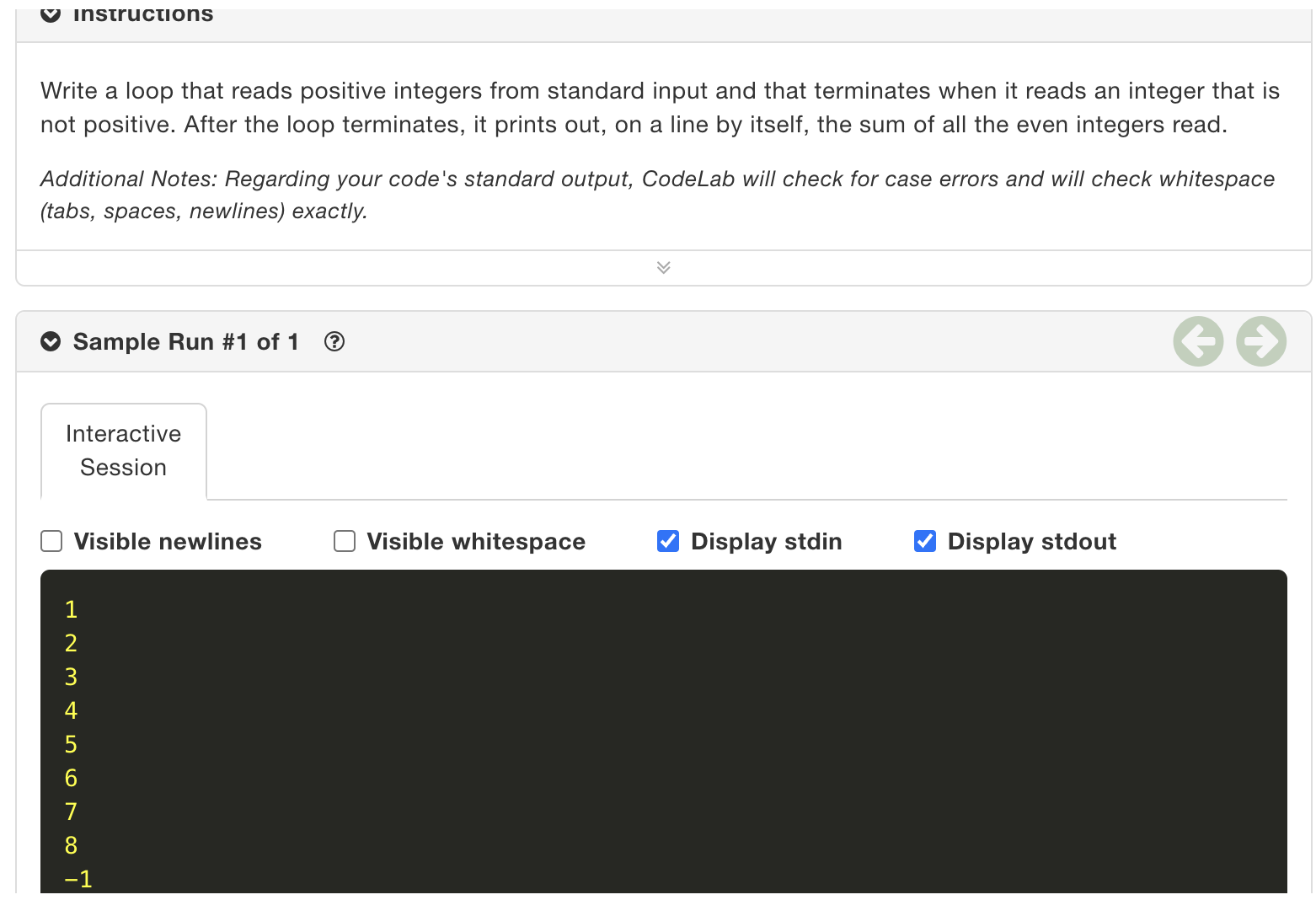Screen dimensions: 1316x900
Task: Click the Additional Notes italic paragraph
Action: 657,195
